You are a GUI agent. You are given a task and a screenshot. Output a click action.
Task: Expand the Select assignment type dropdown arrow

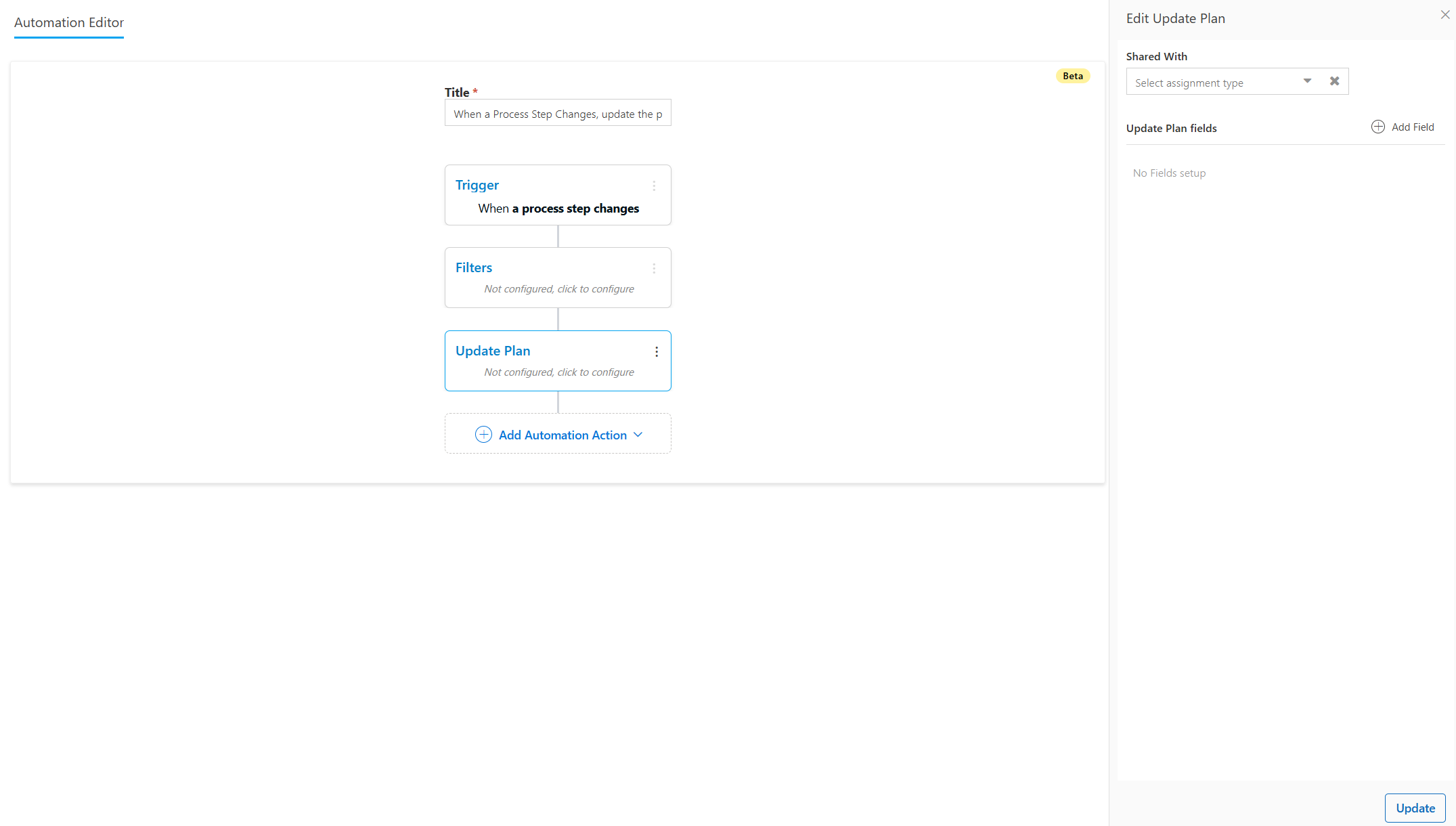click(1307, 81)
